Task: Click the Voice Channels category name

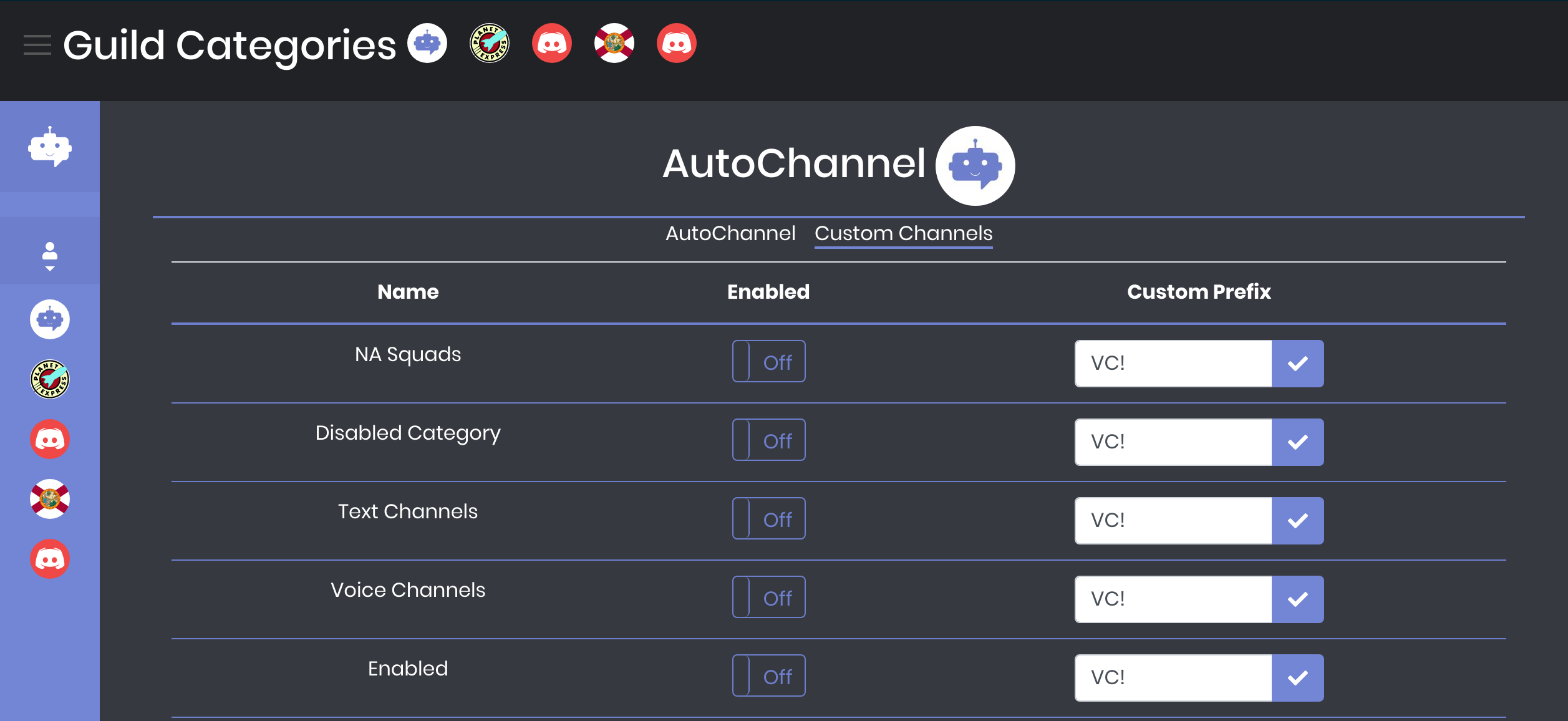Action: pyautogui.click(x=408, y=590)
